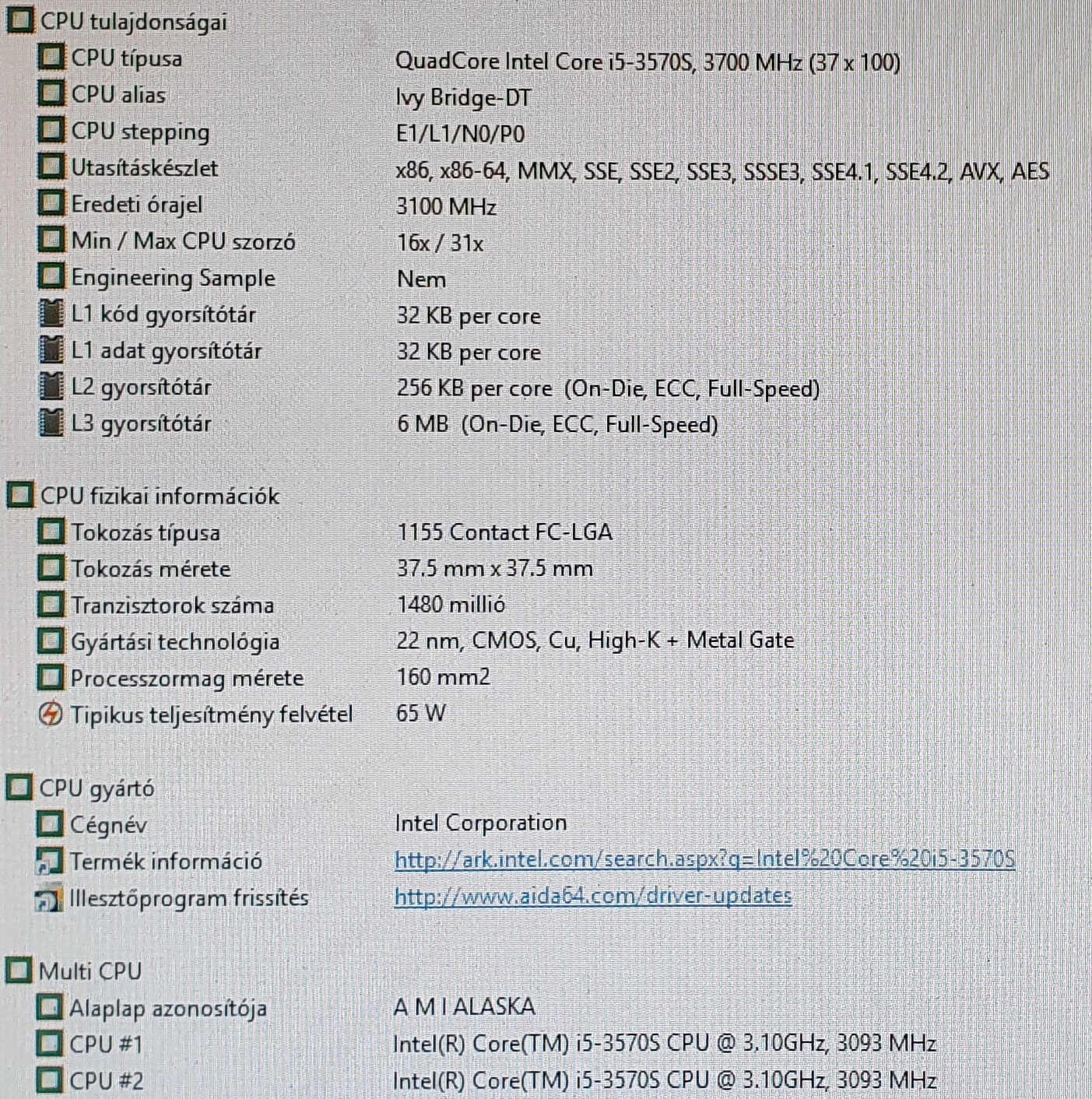Viewport: 1092px width, 1099px height.
Task: Click the Termék információ link icon
Action: coord(50,861)
